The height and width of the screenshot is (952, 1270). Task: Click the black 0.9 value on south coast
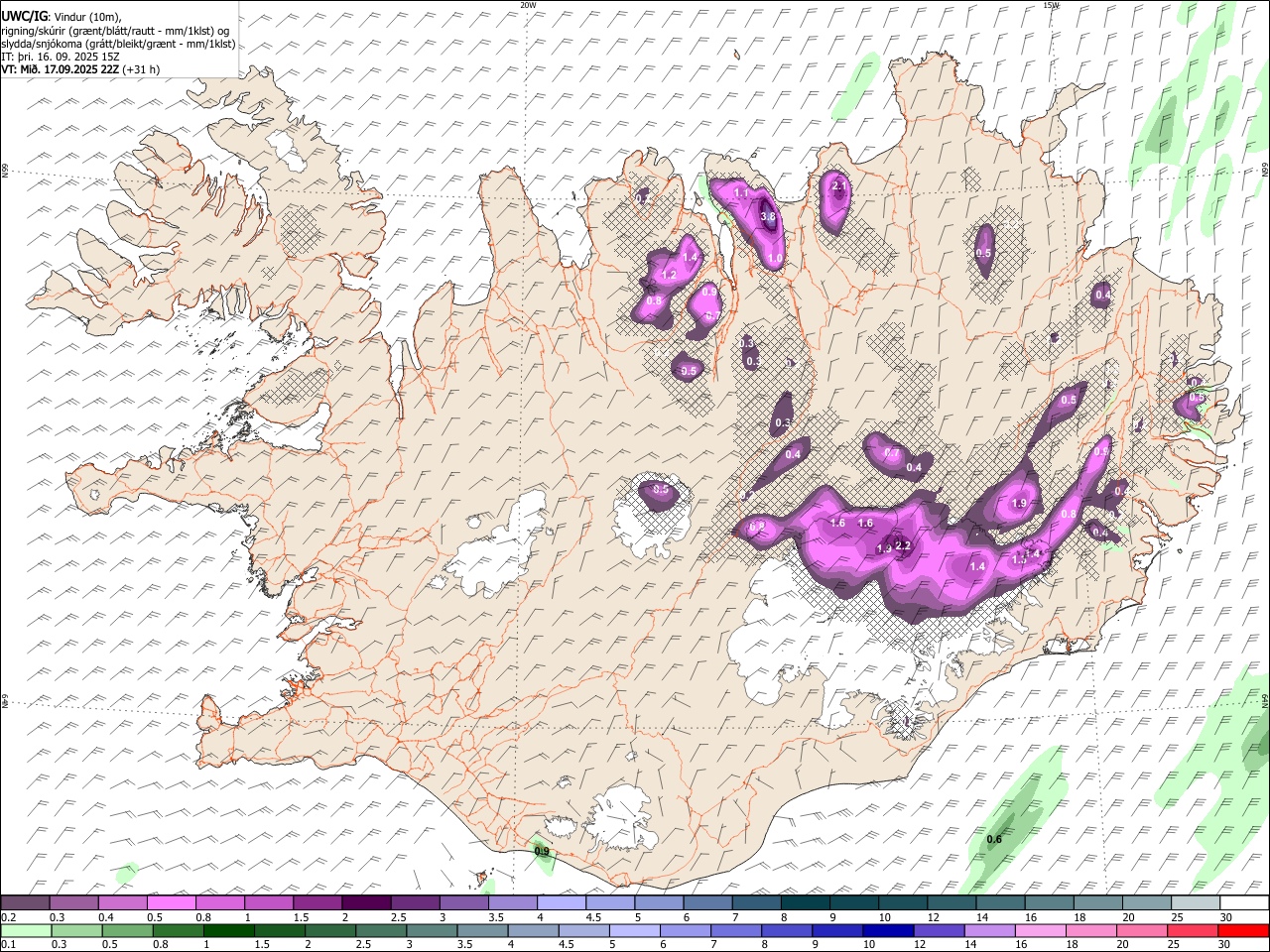[x=542, y=851]
